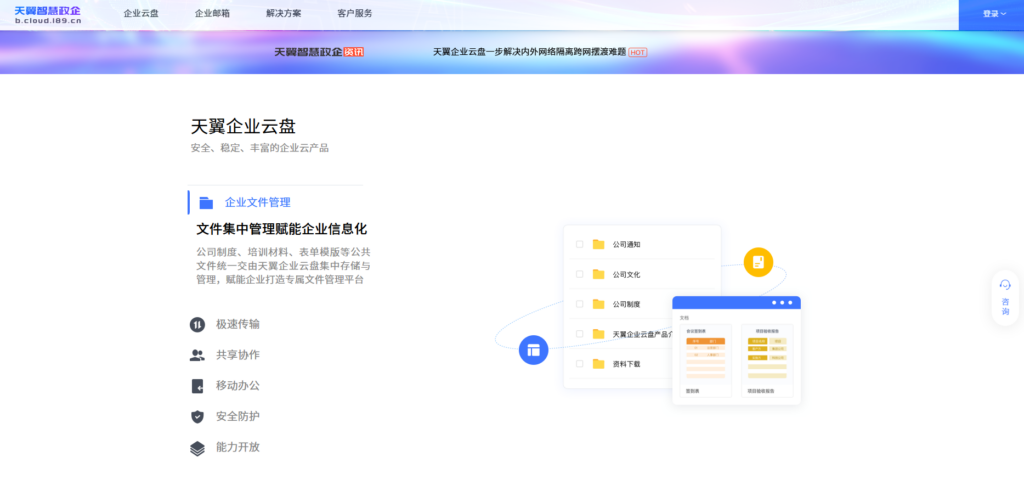The width and height of the screenshot is (1024, 485).
Task: Select the 共享协作 feature
Action: 238,355
